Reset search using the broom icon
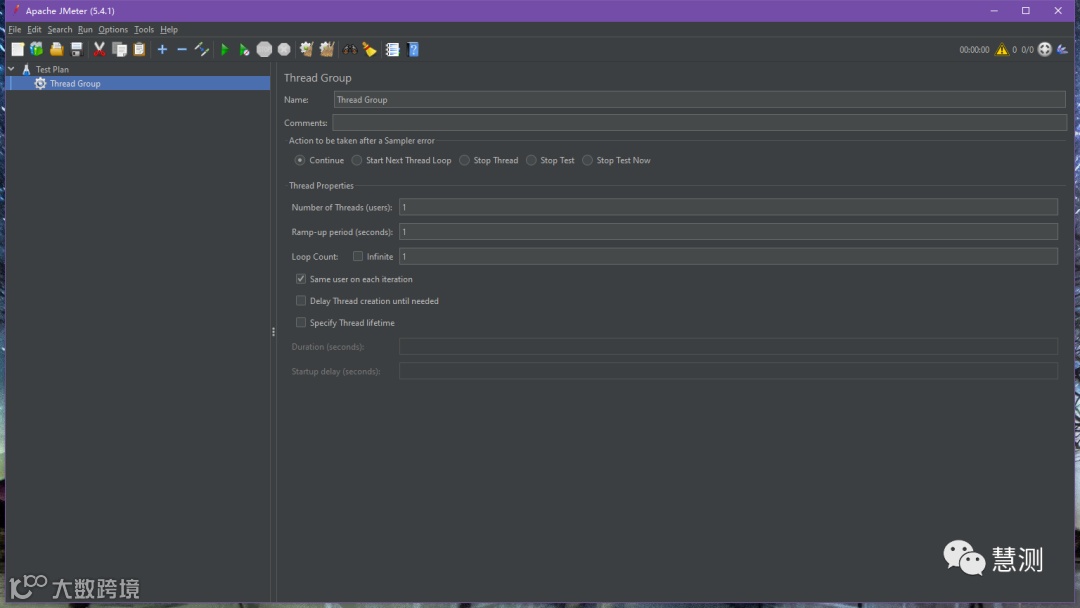 370,49
